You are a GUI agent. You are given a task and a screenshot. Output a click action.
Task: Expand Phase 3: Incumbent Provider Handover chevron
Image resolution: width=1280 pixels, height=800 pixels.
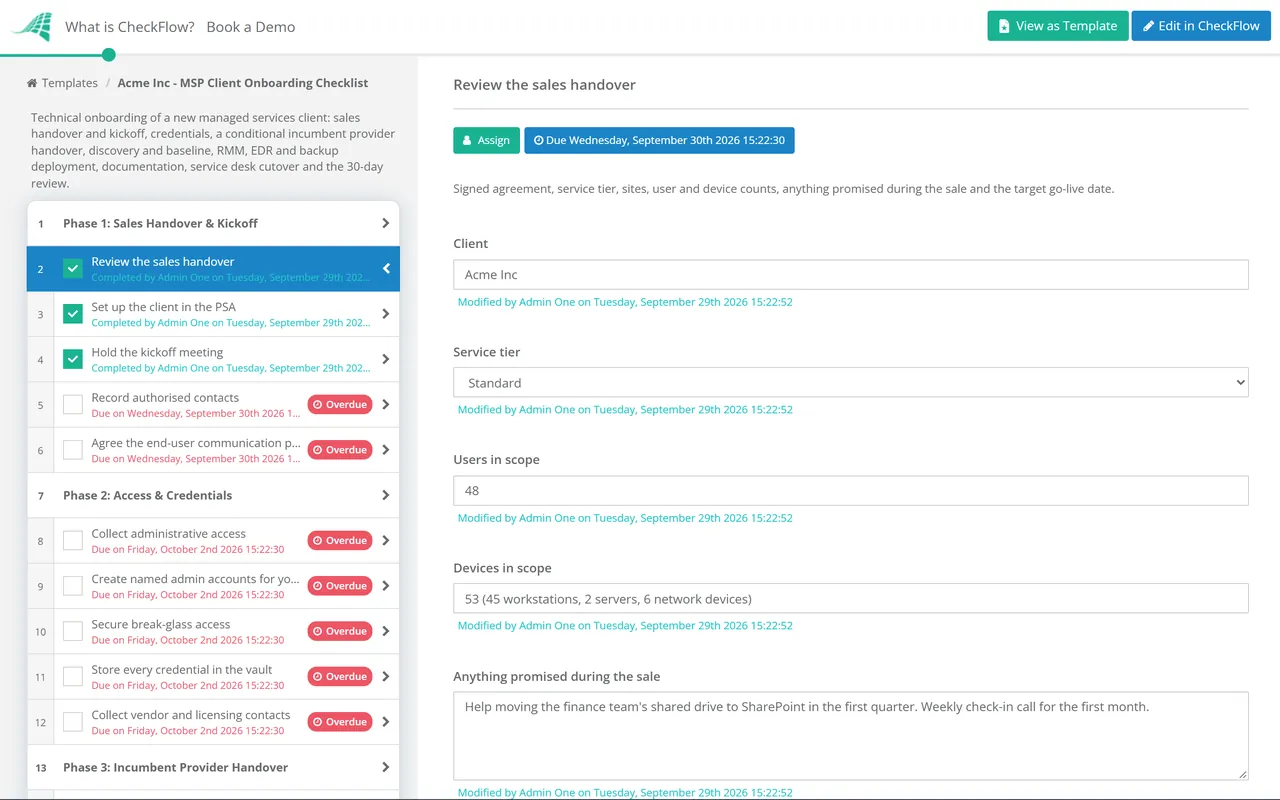click(x=386, y=767)
